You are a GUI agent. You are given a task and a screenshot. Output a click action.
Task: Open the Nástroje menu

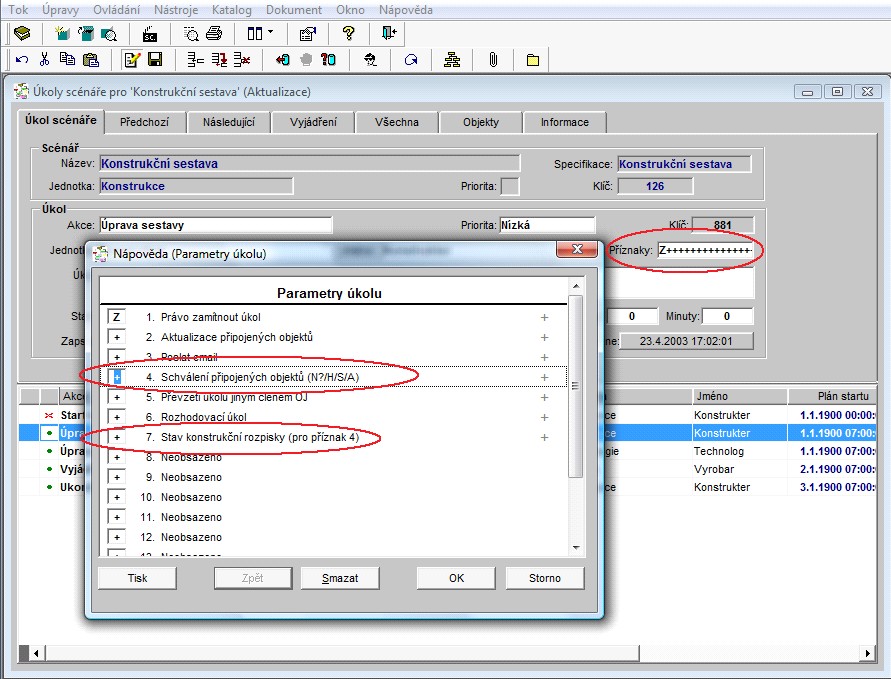pos(176,10)
